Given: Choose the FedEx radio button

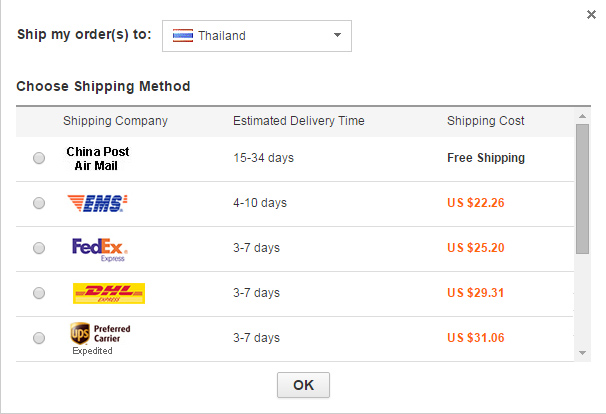Looking at the screenshot, I should [39, 248].
